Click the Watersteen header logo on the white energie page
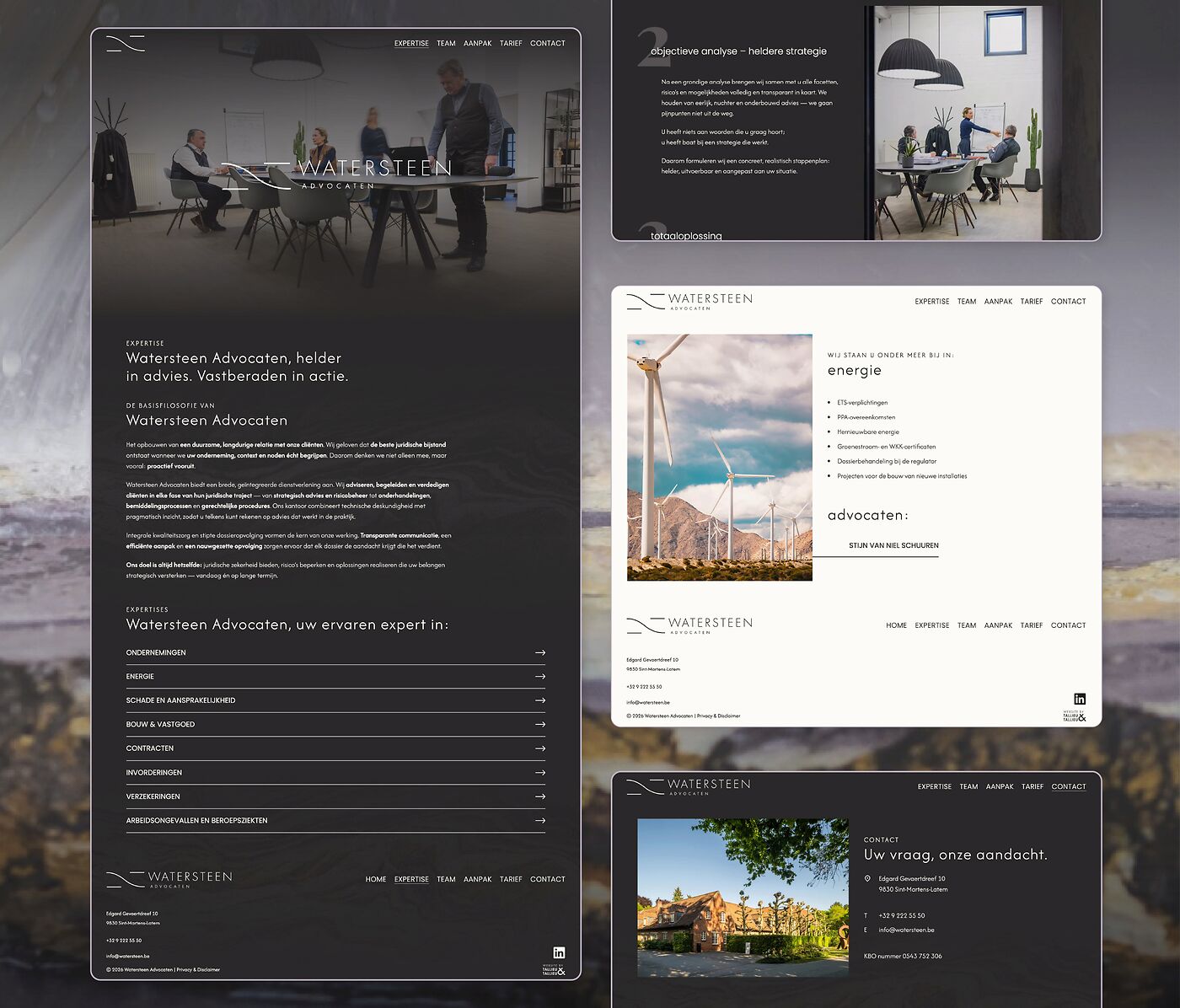 point(689,301)
